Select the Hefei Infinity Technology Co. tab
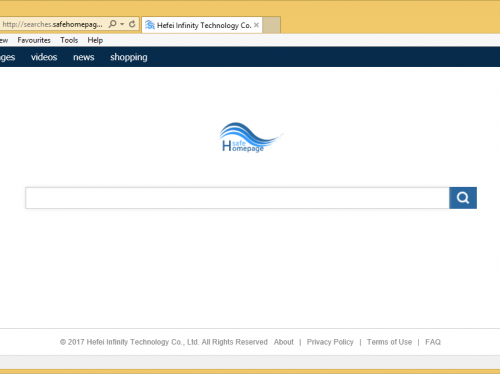This screenshot has height=375, width=500. (x=202, y=25)
